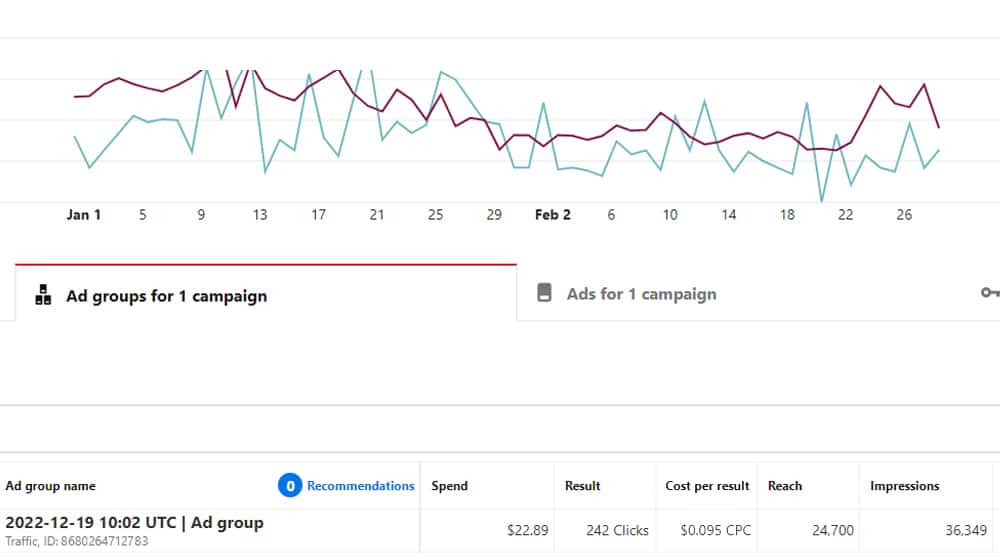The image size is (1000, 560).
Task: Click the ad groups blocks icon
Action: pyautogui.click(x=43, y=295)
